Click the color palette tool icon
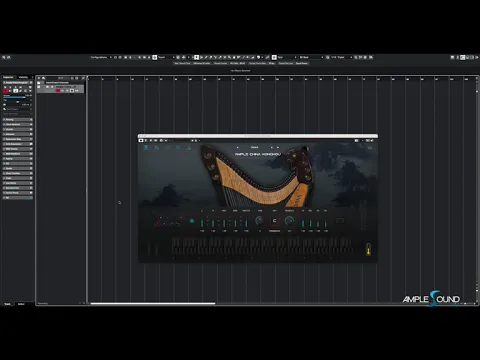The width and height of the screenshot is (480, 360). tap(259, 57)
